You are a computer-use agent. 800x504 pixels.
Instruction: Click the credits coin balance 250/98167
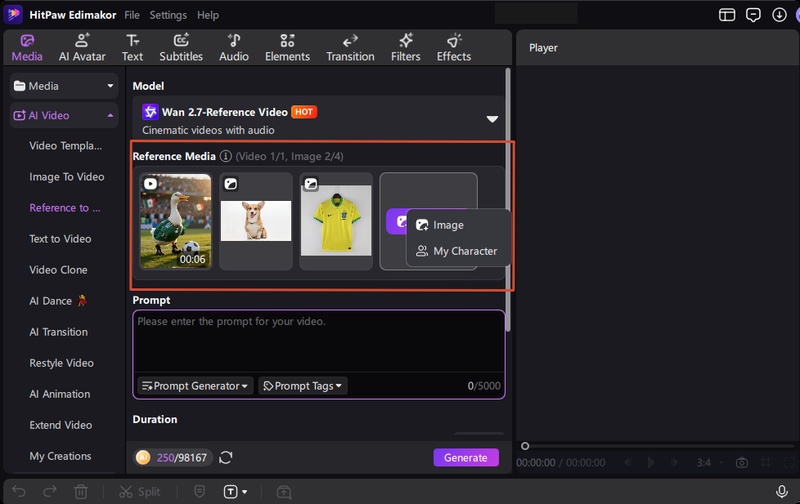coord(173,458)
